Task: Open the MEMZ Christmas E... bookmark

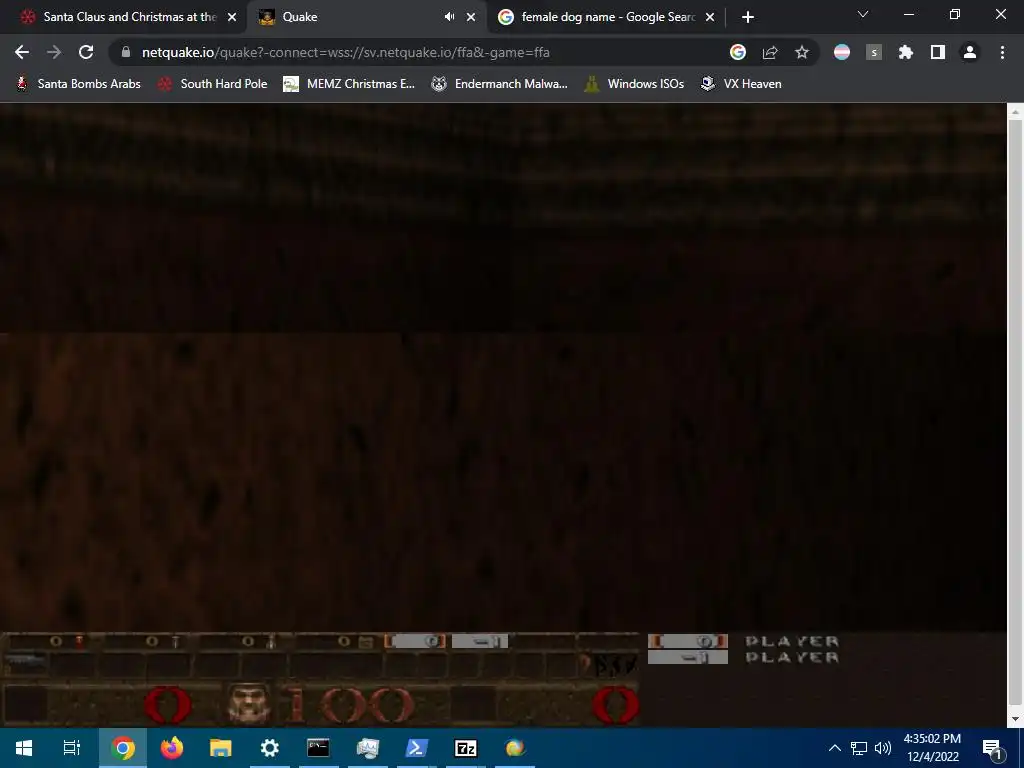Action: 349,84
